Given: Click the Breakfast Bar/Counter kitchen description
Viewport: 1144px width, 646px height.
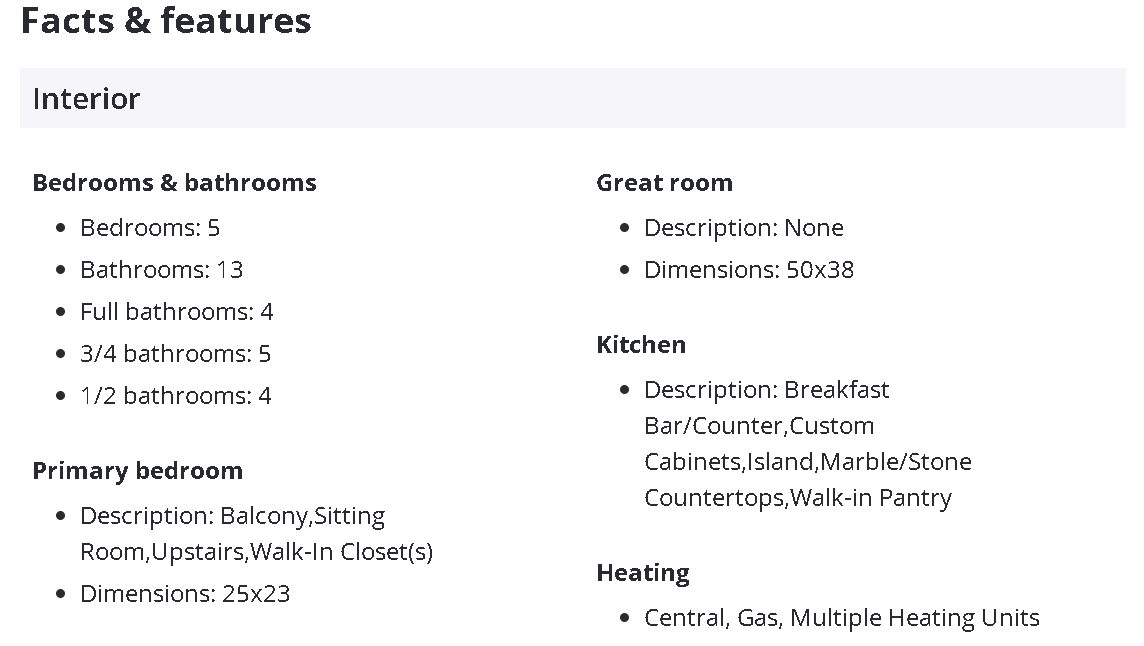Looking at the screenshot, I should pos(766,390).
